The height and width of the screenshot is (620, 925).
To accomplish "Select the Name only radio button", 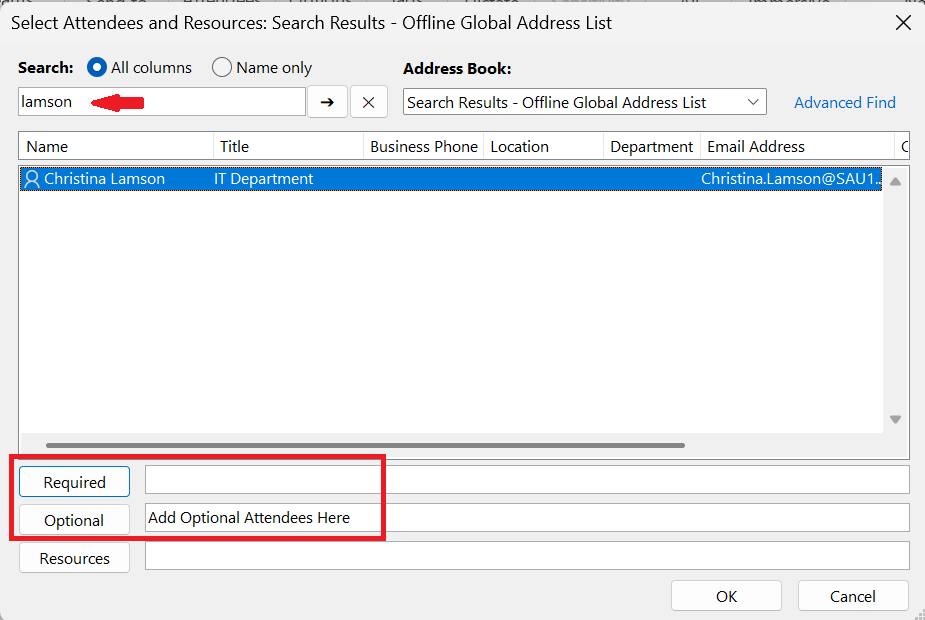I will (x=222, y=68).
